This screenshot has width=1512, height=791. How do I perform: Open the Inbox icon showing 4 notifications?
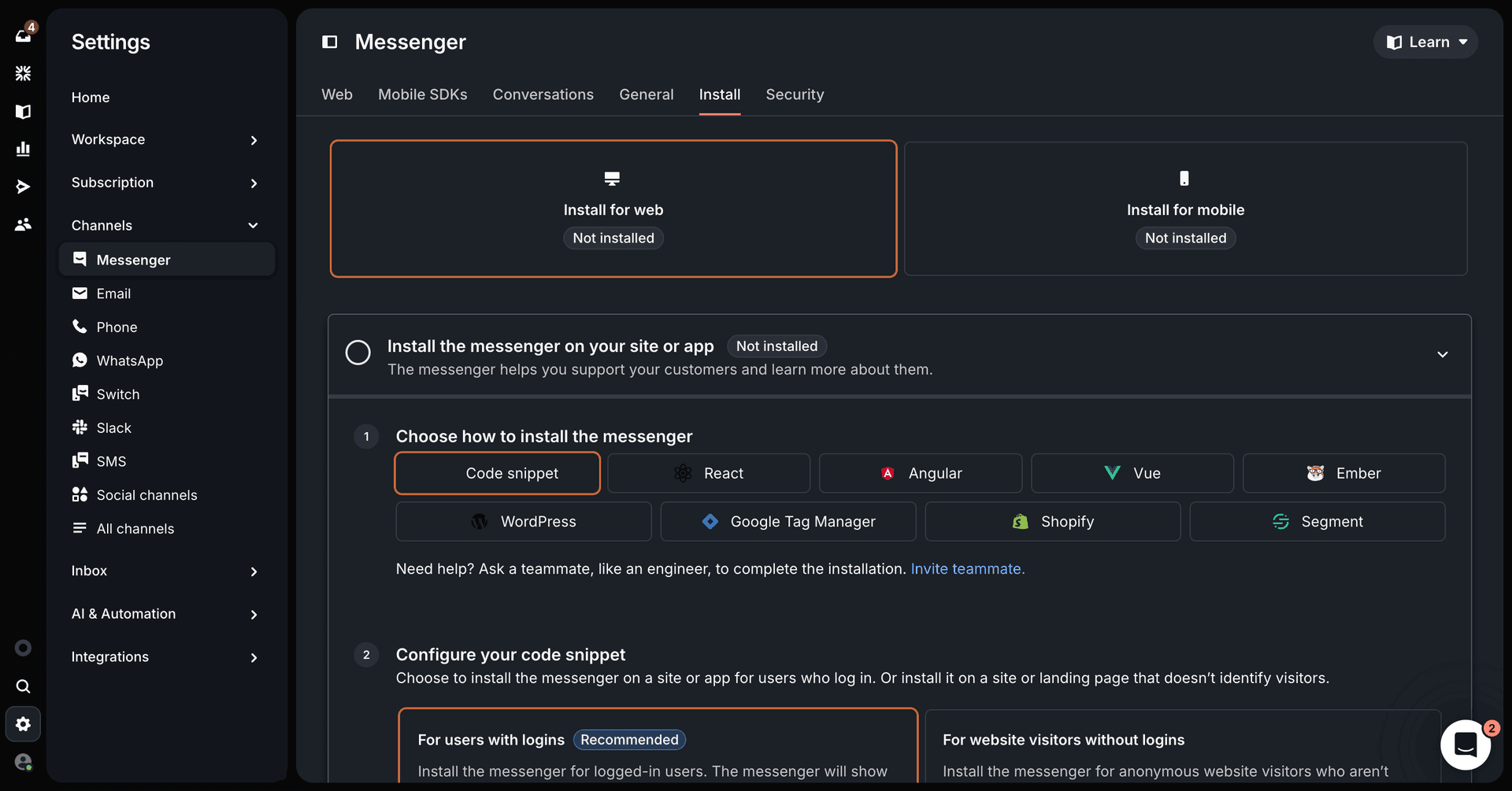tap(23, 35)
